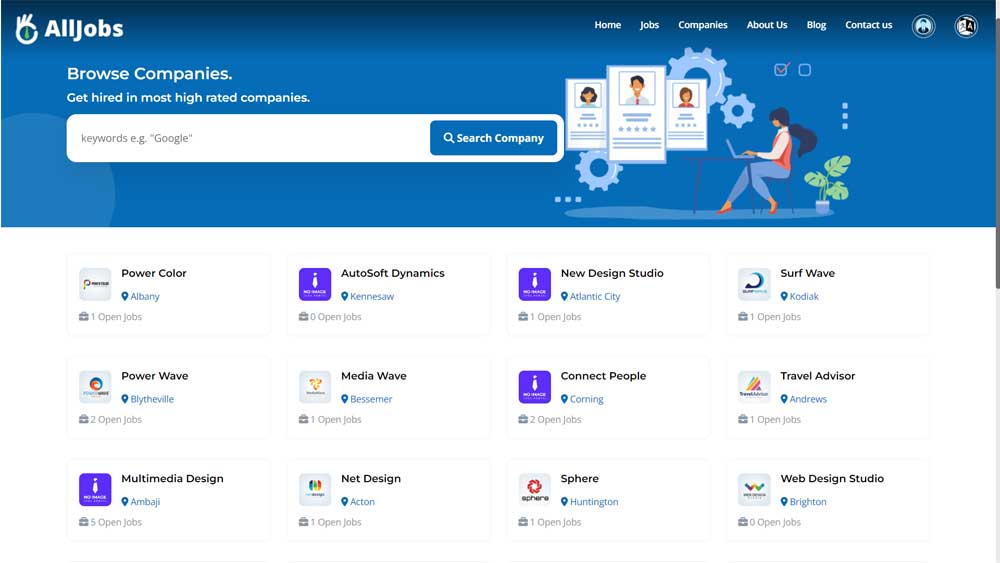Go to the Home menu item
The width and height of the screenshot is (1000, 563).
click(608, 25)
